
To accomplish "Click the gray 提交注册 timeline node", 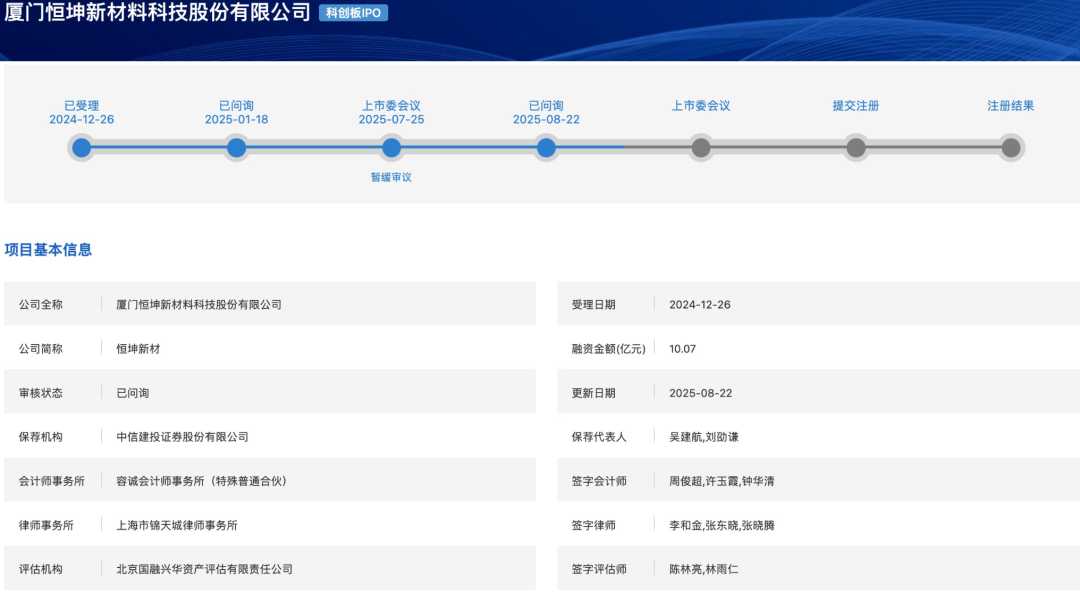I will (855, 147).
